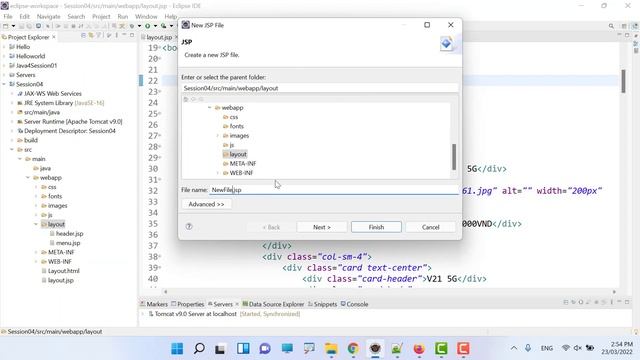
Task: Open the Navigate menu
Action: click(x=48, y=17)
